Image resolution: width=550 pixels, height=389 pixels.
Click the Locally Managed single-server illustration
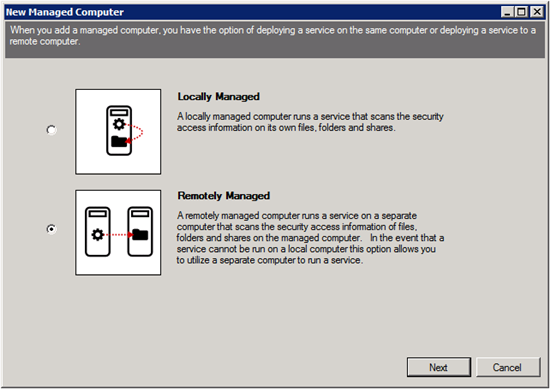coord(118,132)
